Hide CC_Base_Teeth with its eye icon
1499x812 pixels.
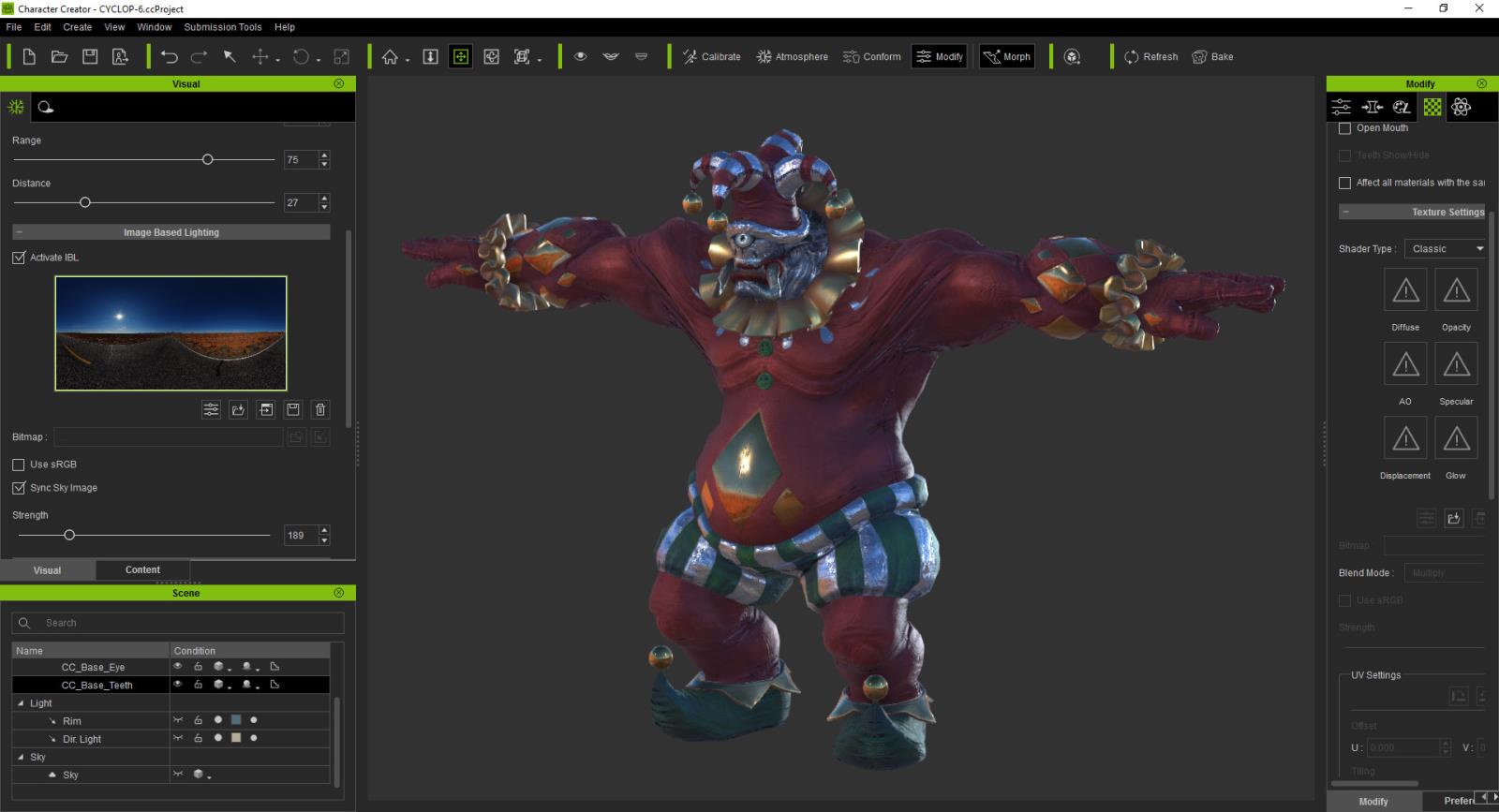(177, 685)
